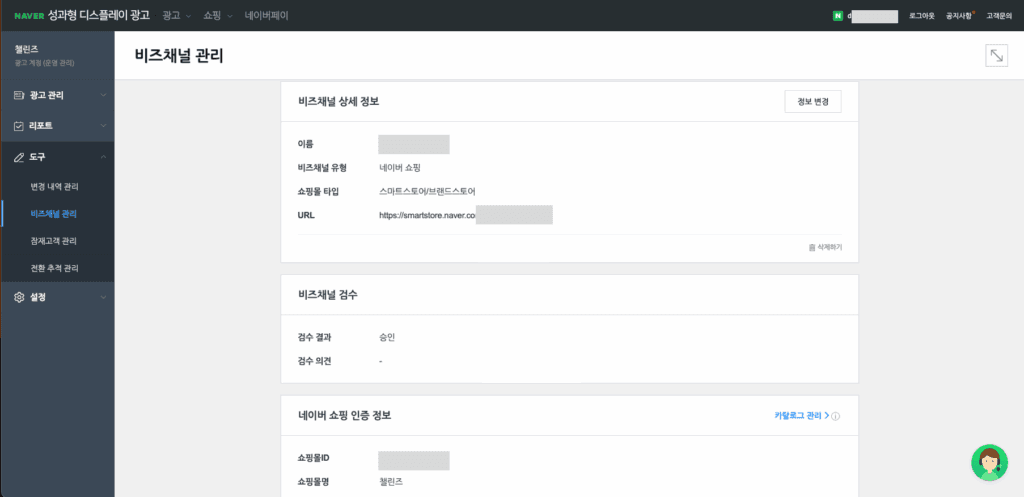The width and height of the screenshot is (1024, 497).
Task: Open the 쇼핑 dropdown in top bar
Action: pyautogui.click(x=218, y=16)
